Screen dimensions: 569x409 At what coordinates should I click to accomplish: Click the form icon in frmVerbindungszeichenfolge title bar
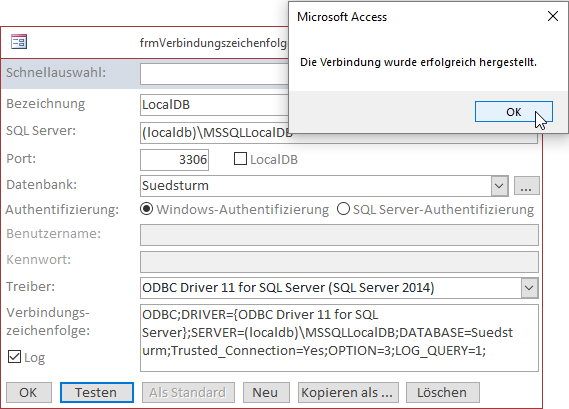(19, 42)
